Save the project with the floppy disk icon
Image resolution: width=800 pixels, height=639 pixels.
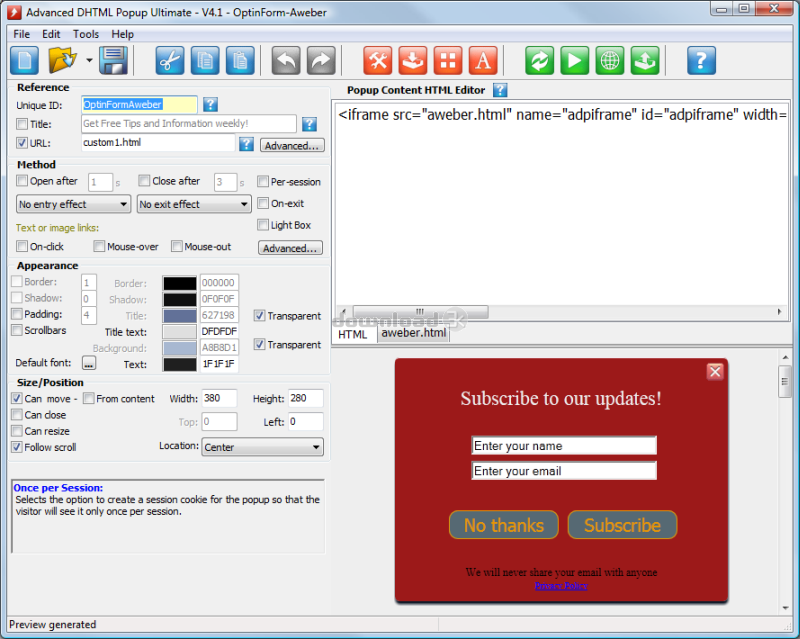113,61
